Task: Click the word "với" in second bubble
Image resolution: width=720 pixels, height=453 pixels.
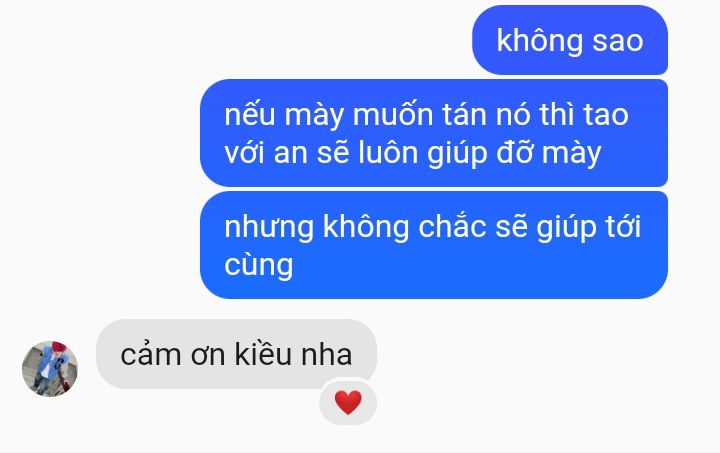Action: pos(244,153)
